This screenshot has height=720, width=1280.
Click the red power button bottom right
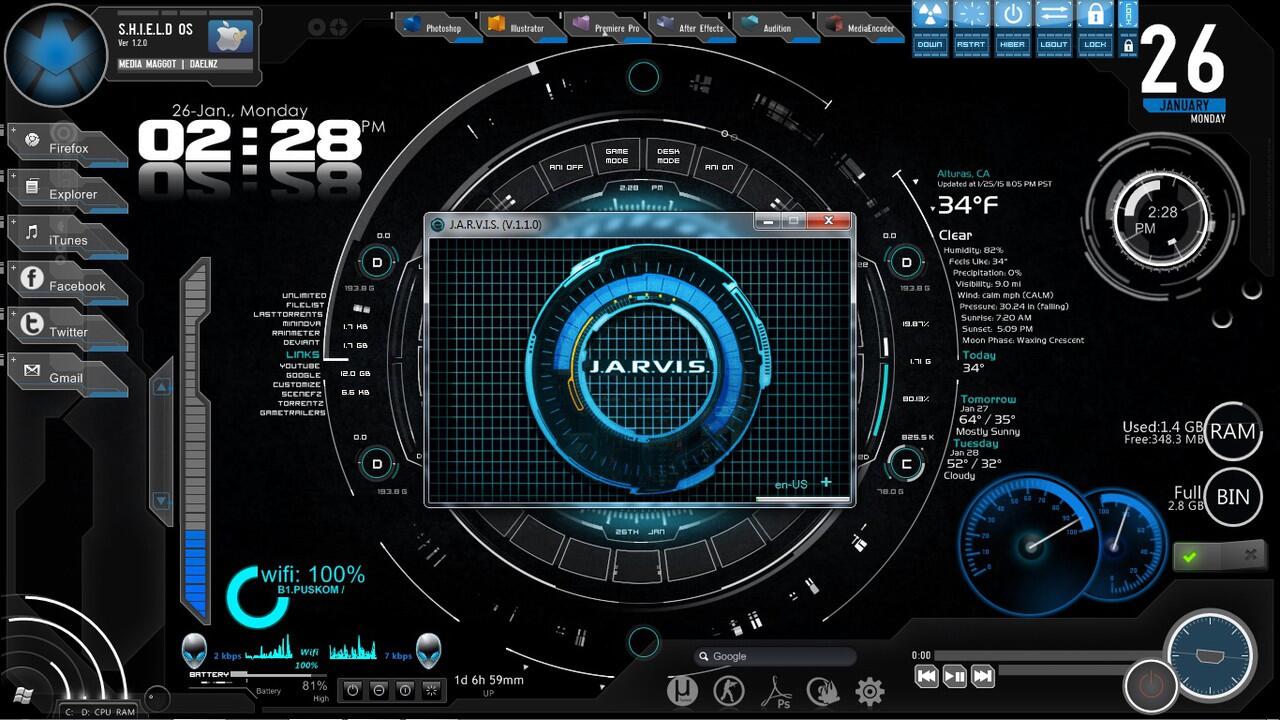[x=1151, y=686]
